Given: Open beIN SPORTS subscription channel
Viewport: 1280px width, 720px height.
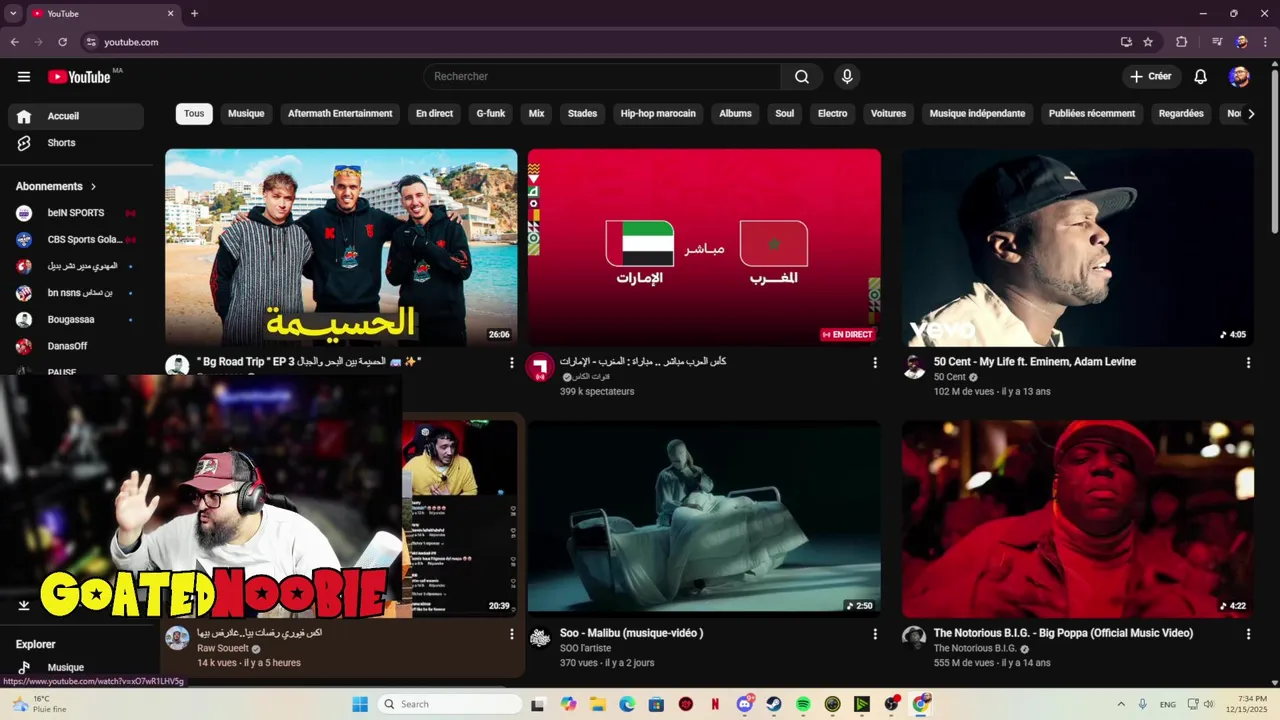Looking at the screenshot, I should coord(76,213).
